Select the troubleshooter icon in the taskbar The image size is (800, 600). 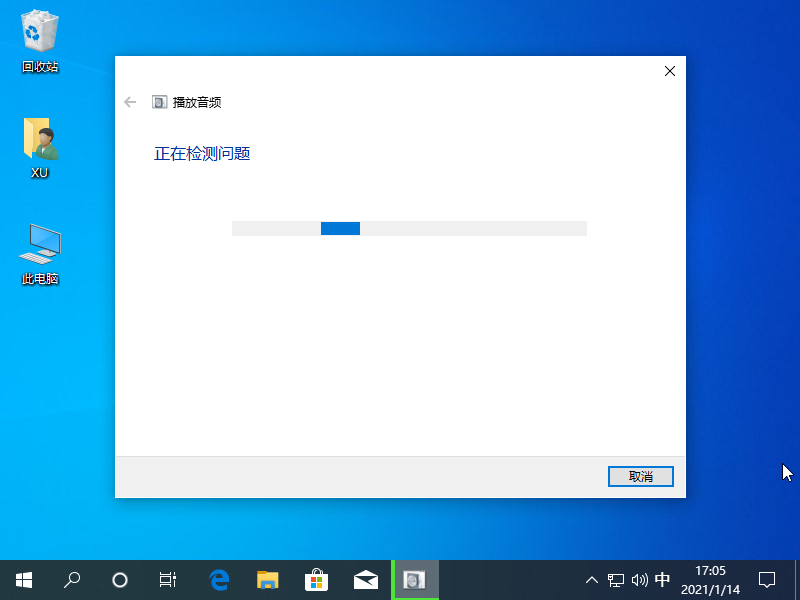point(414,580)
